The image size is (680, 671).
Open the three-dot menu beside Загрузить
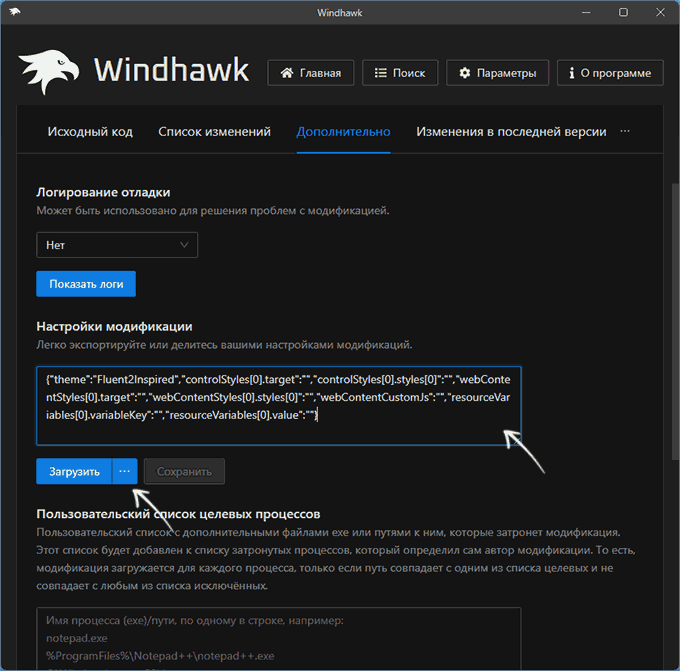tap(125, 471)
